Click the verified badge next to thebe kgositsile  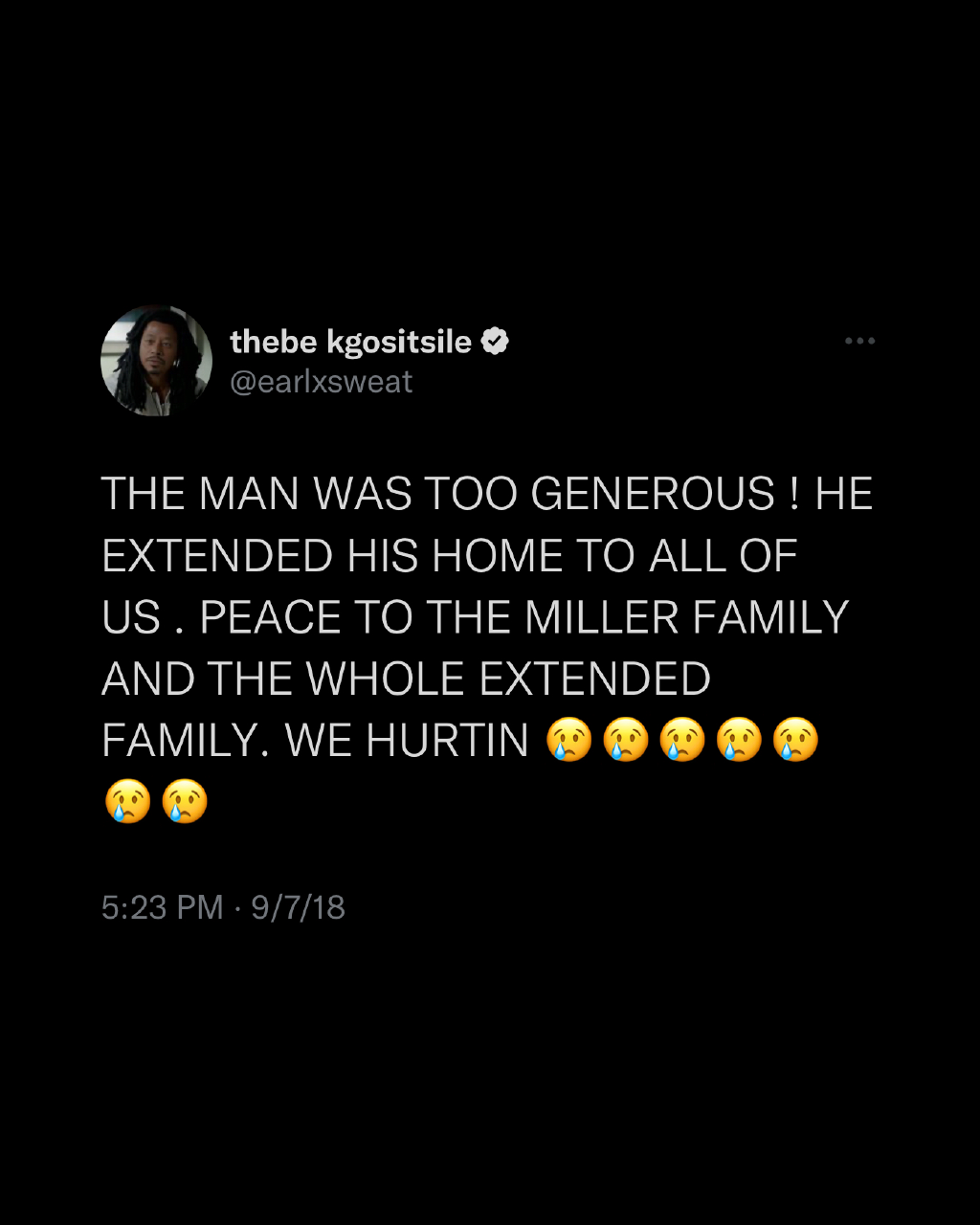pyautogui.click(x=497, y=340)
